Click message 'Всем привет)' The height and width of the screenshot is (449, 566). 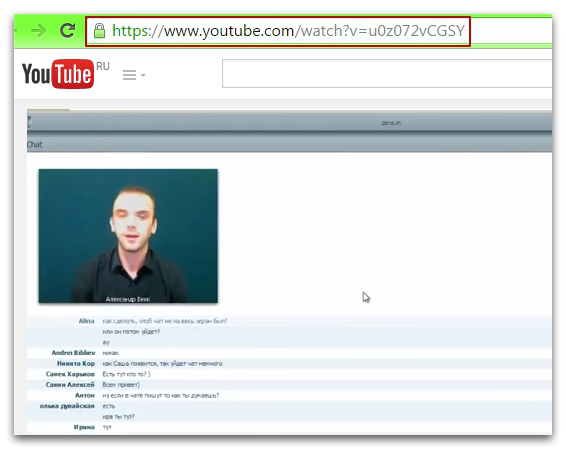(x=121, y=385)
